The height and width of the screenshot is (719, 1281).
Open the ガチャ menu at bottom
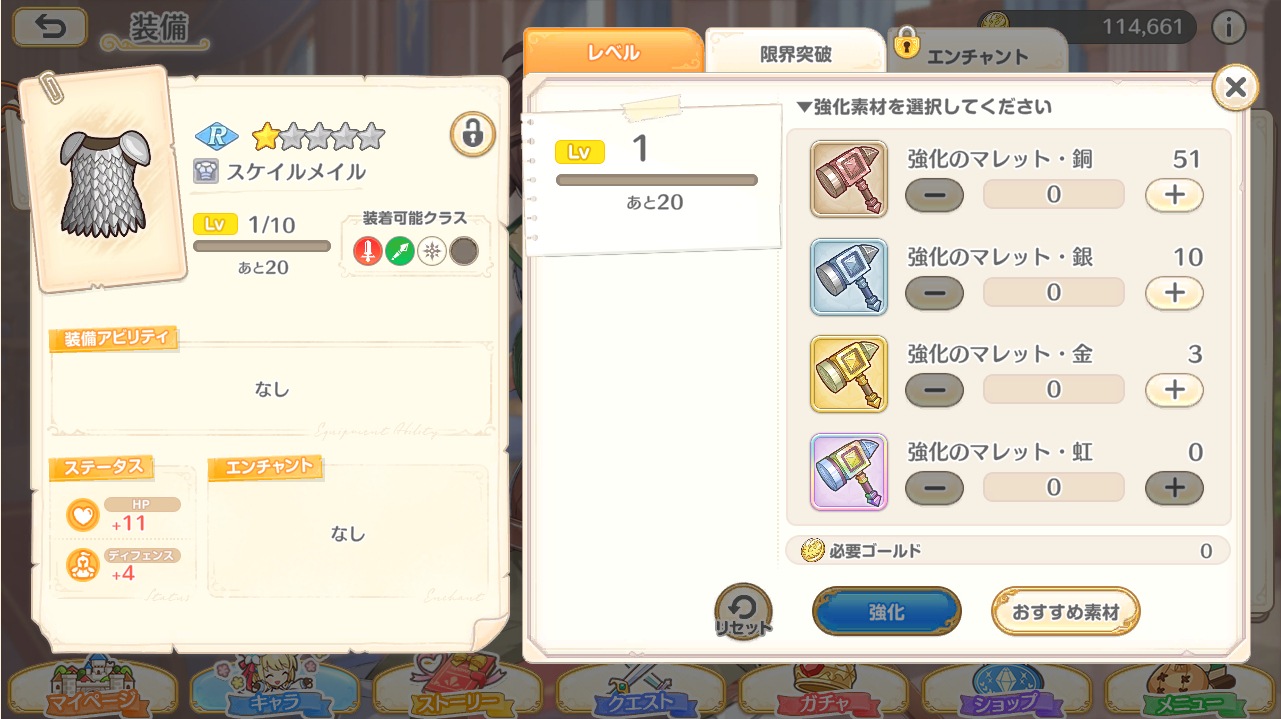(x=823, y=691)
